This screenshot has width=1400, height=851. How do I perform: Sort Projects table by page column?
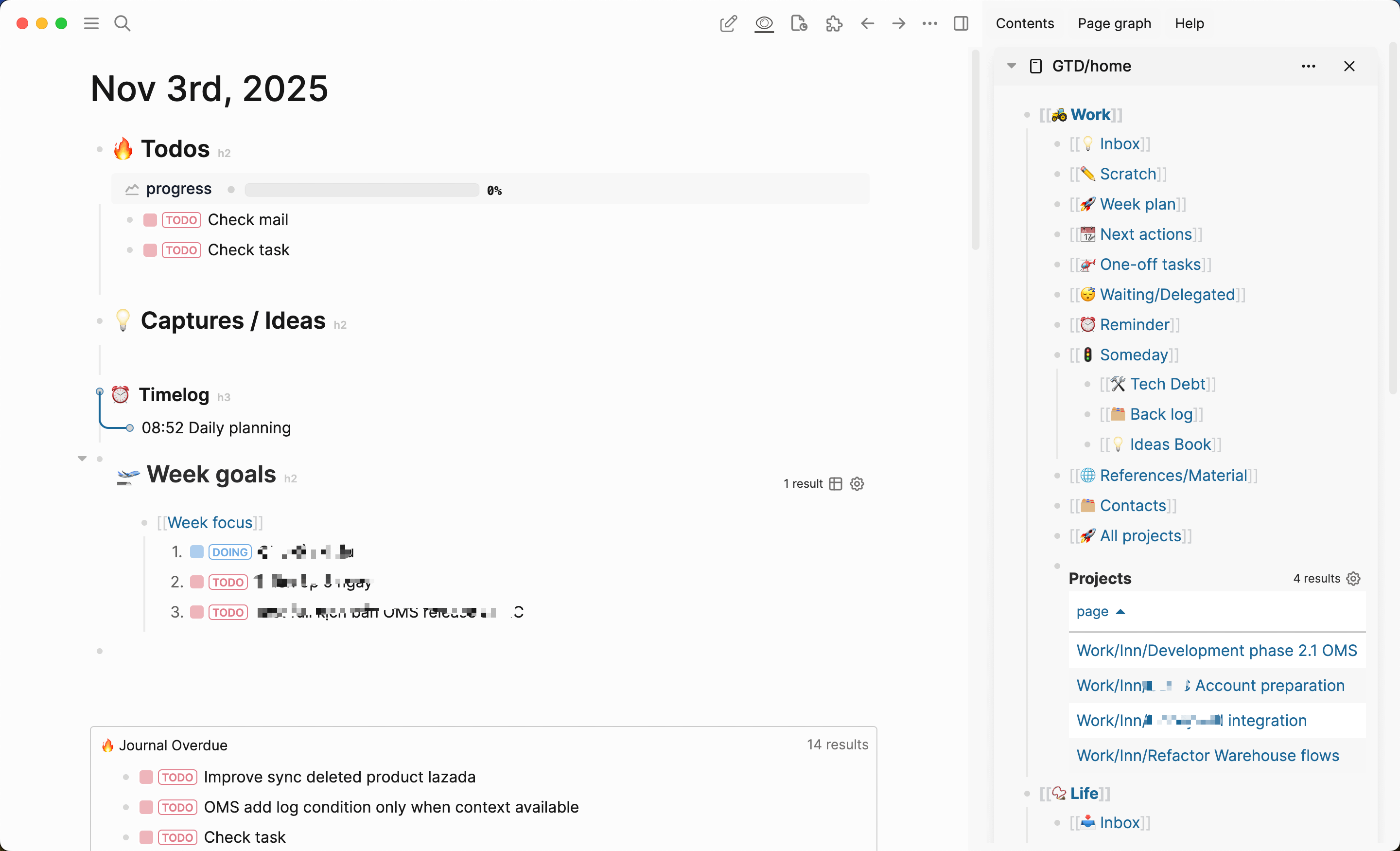pos(1093,612)
